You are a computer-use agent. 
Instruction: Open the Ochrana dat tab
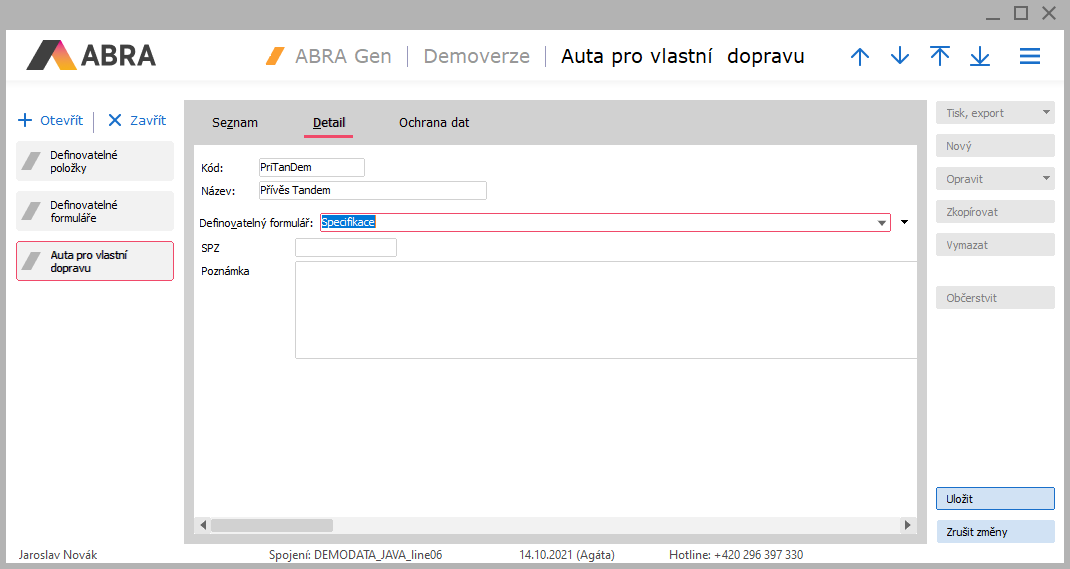point(434,123)
